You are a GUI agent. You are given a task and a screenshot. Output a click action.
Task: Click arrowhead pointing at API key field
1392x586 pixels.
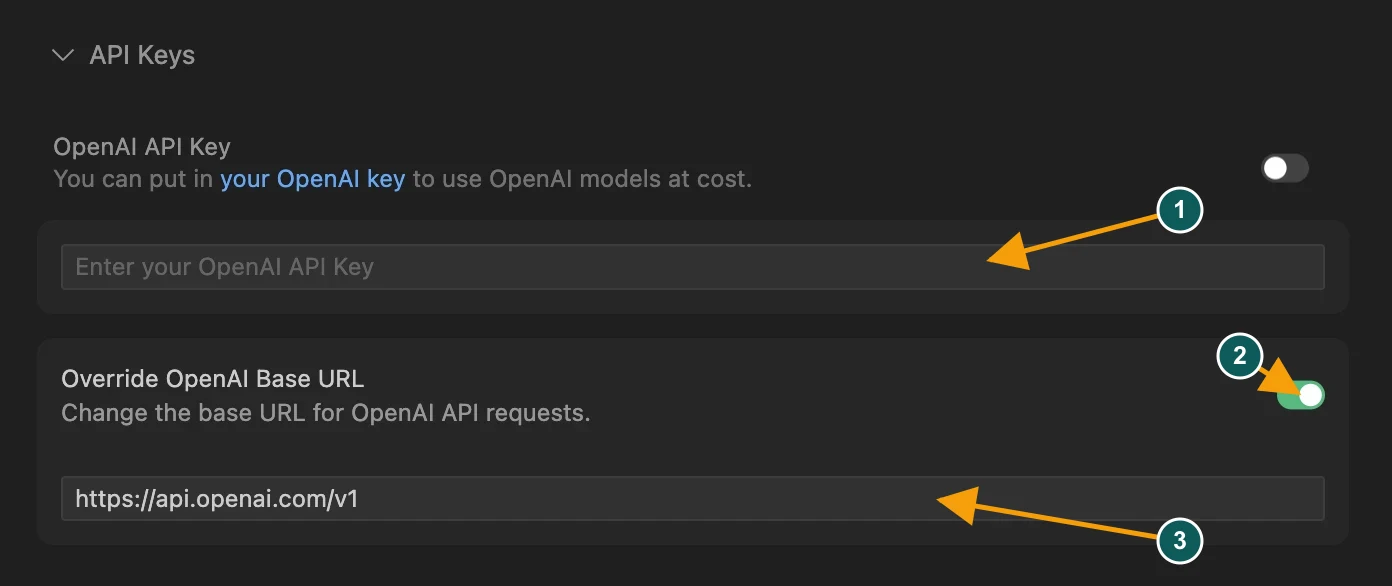coord(1010,255)
